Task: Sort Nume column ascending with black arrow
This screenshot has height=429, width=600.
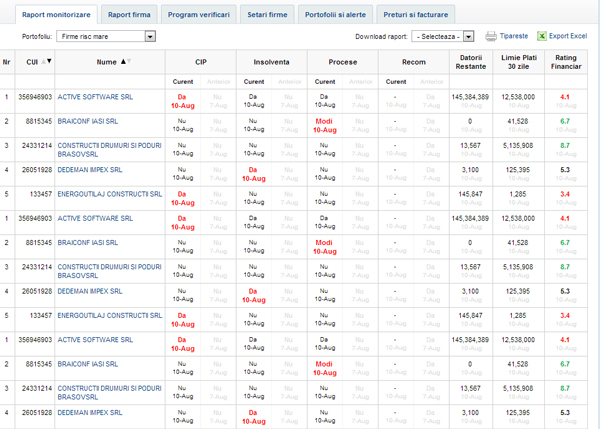Action: (x=123, y=61)
